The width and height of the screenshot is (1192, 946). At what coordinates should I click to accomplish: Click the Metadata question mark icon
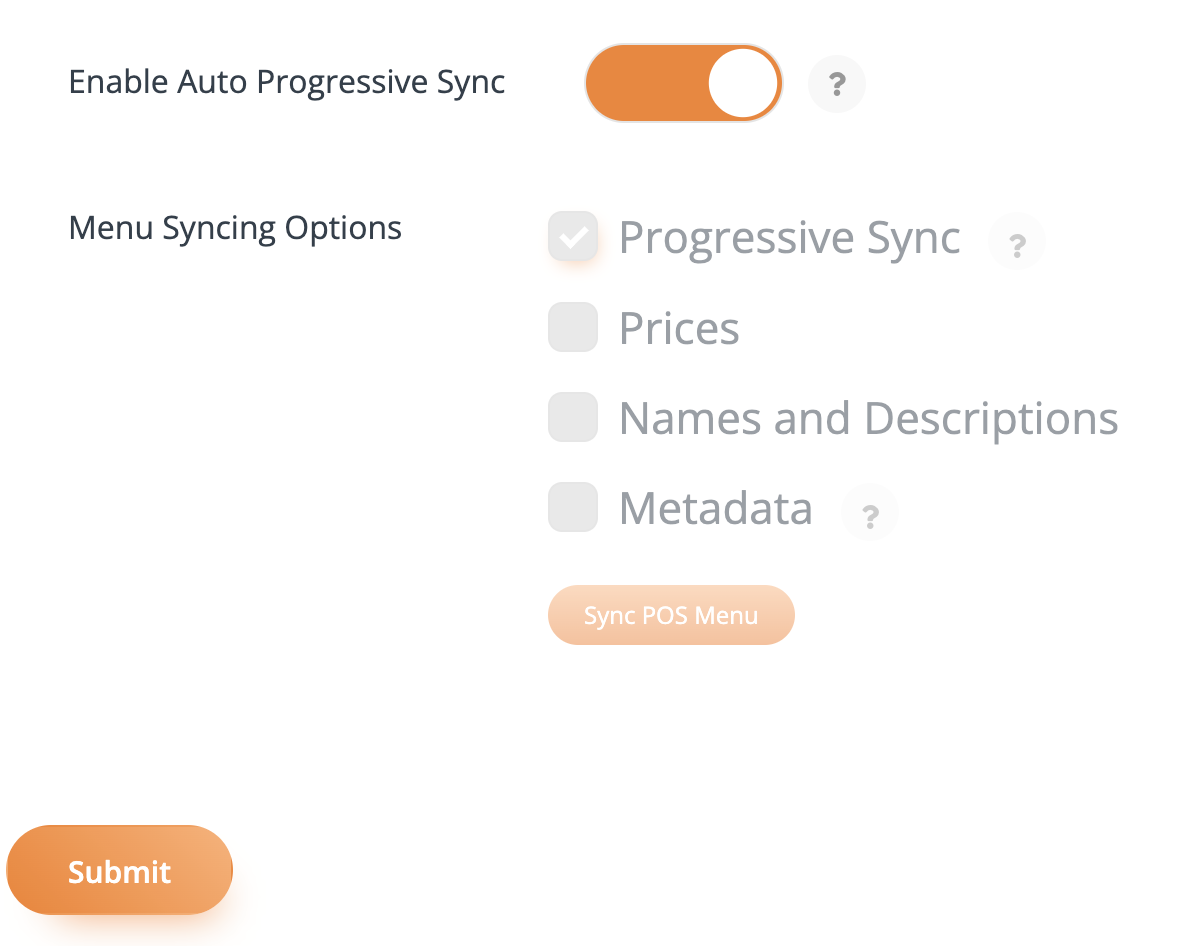pos(870,512)
